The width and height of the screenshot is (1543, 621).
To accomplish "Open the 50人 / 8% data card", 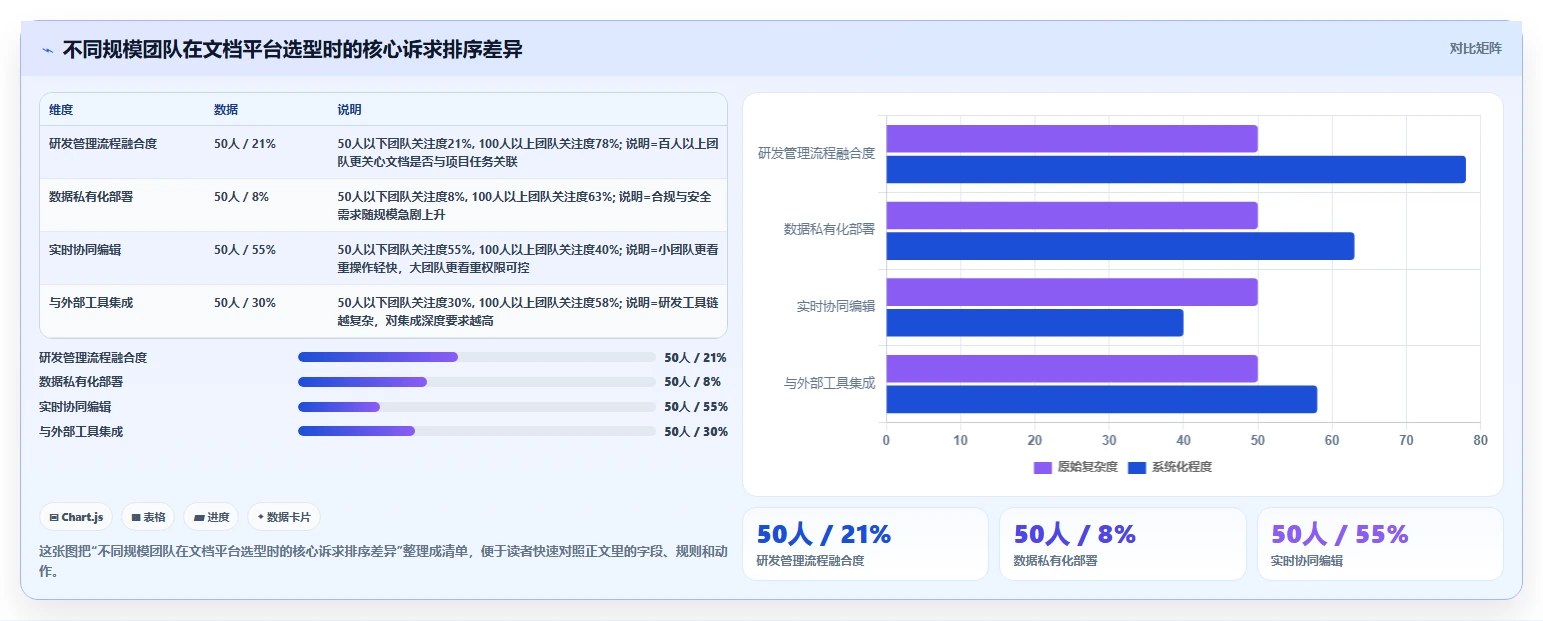I will [x=1122, y=544].
